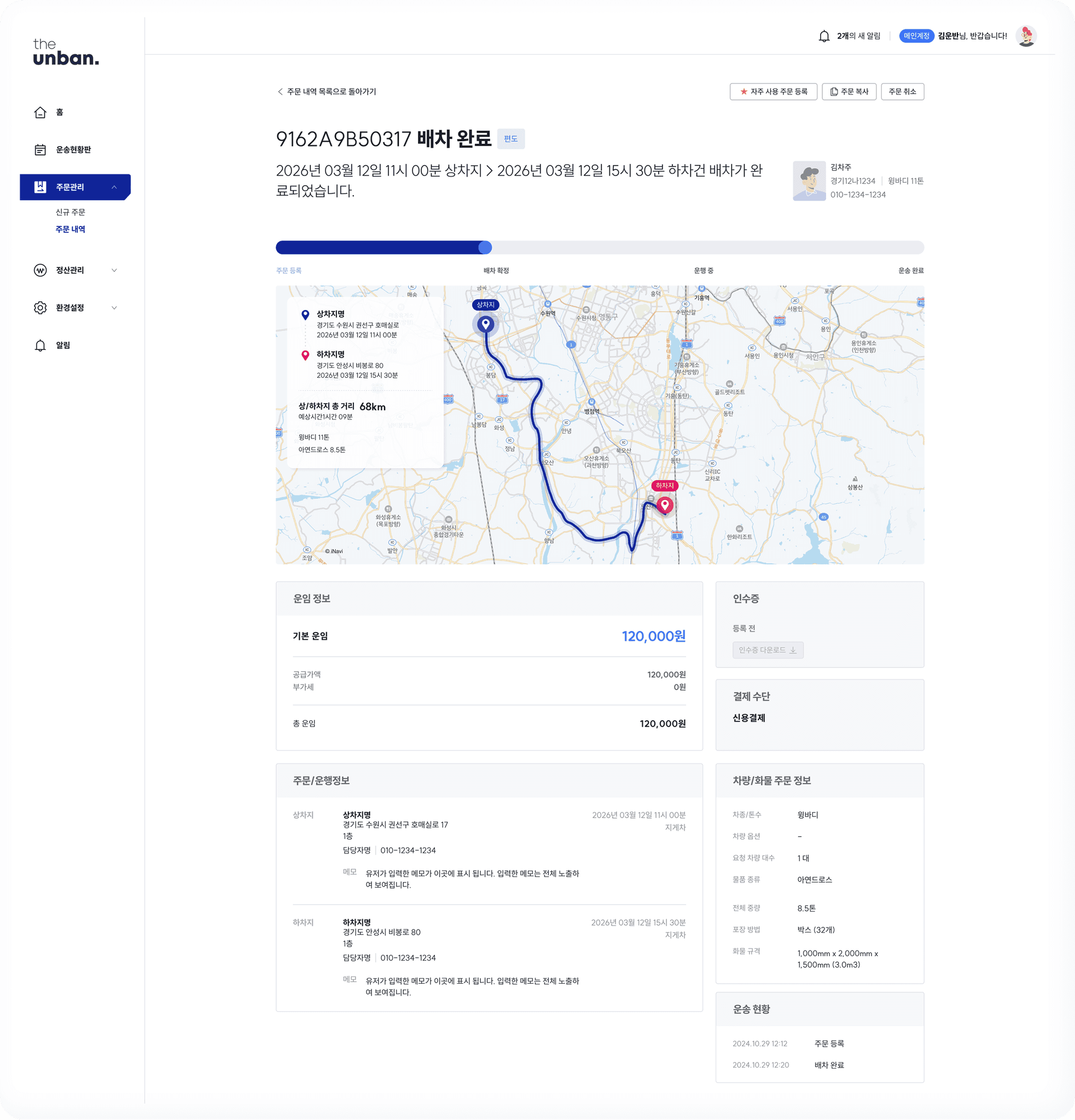Collapse the 주문관리 section
This screenshot has width=1075, height=1120.
click(115, 186)
